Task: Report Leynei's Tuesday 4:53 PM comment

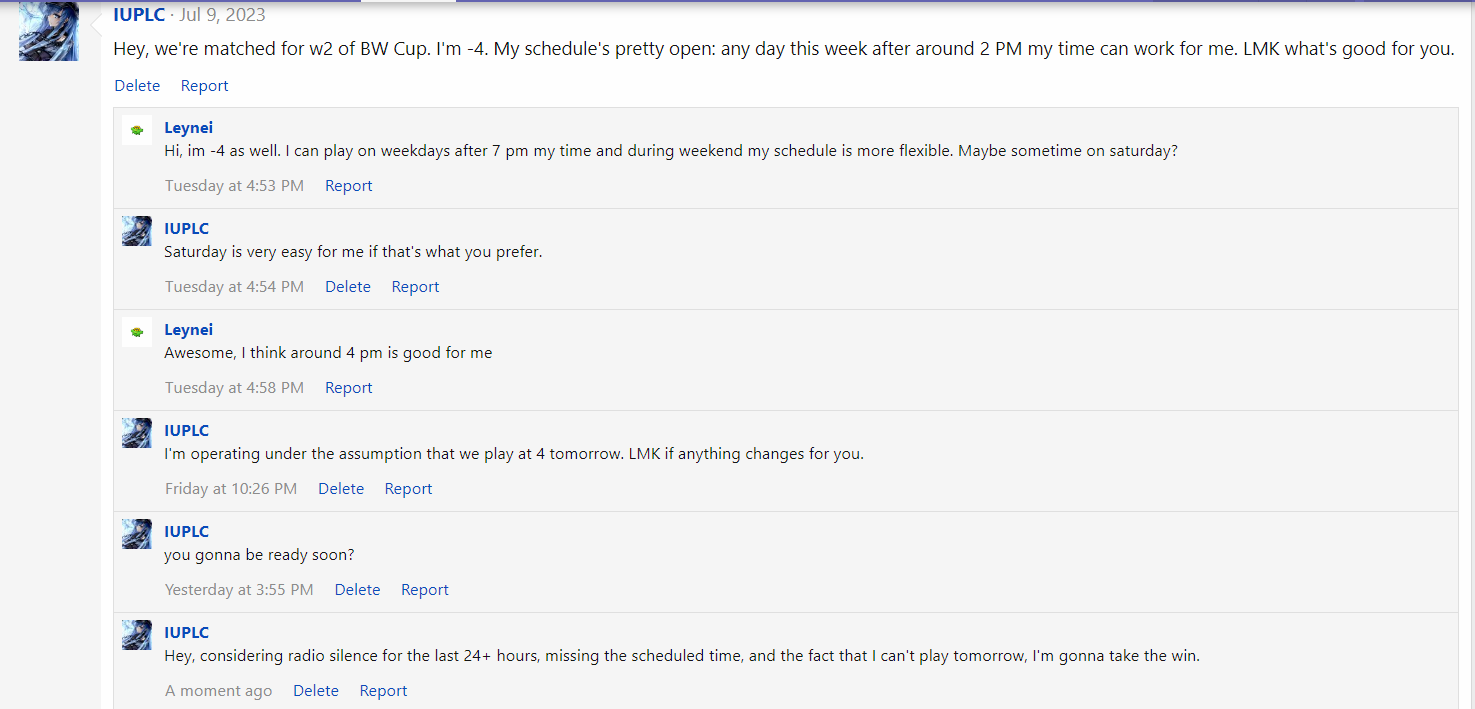Action: (348, 186)
